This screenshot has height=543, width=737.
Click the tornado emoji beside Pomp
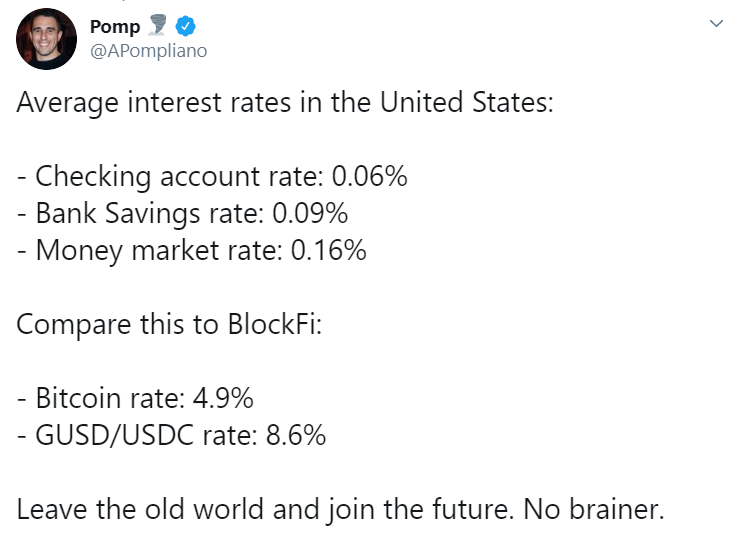157,25
